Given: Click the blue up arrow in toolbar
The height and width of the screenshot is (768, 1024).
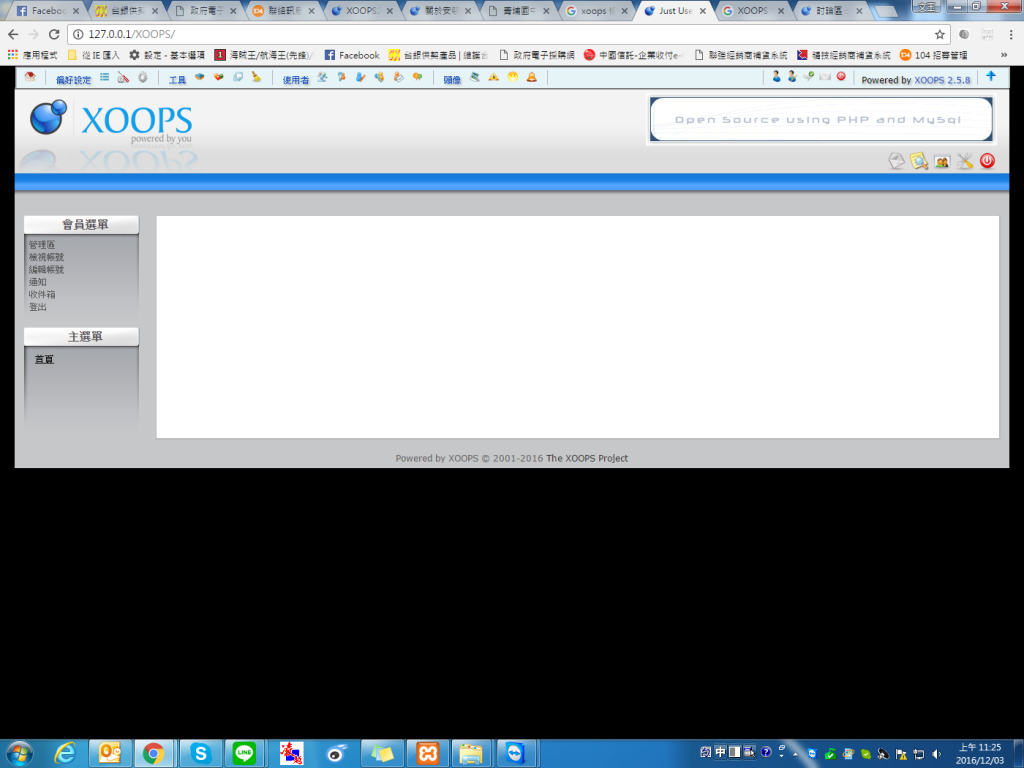Looking at the screenshot, I should pos(991,77).
